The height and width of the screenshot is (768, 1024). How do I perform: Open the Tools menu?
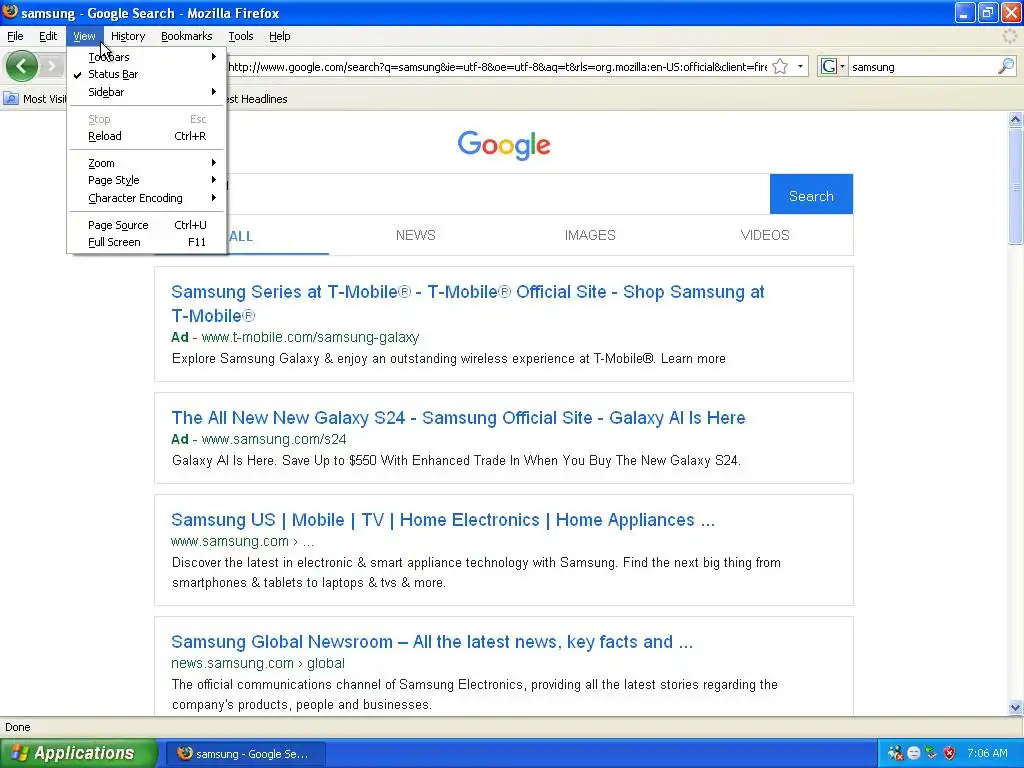241,36
